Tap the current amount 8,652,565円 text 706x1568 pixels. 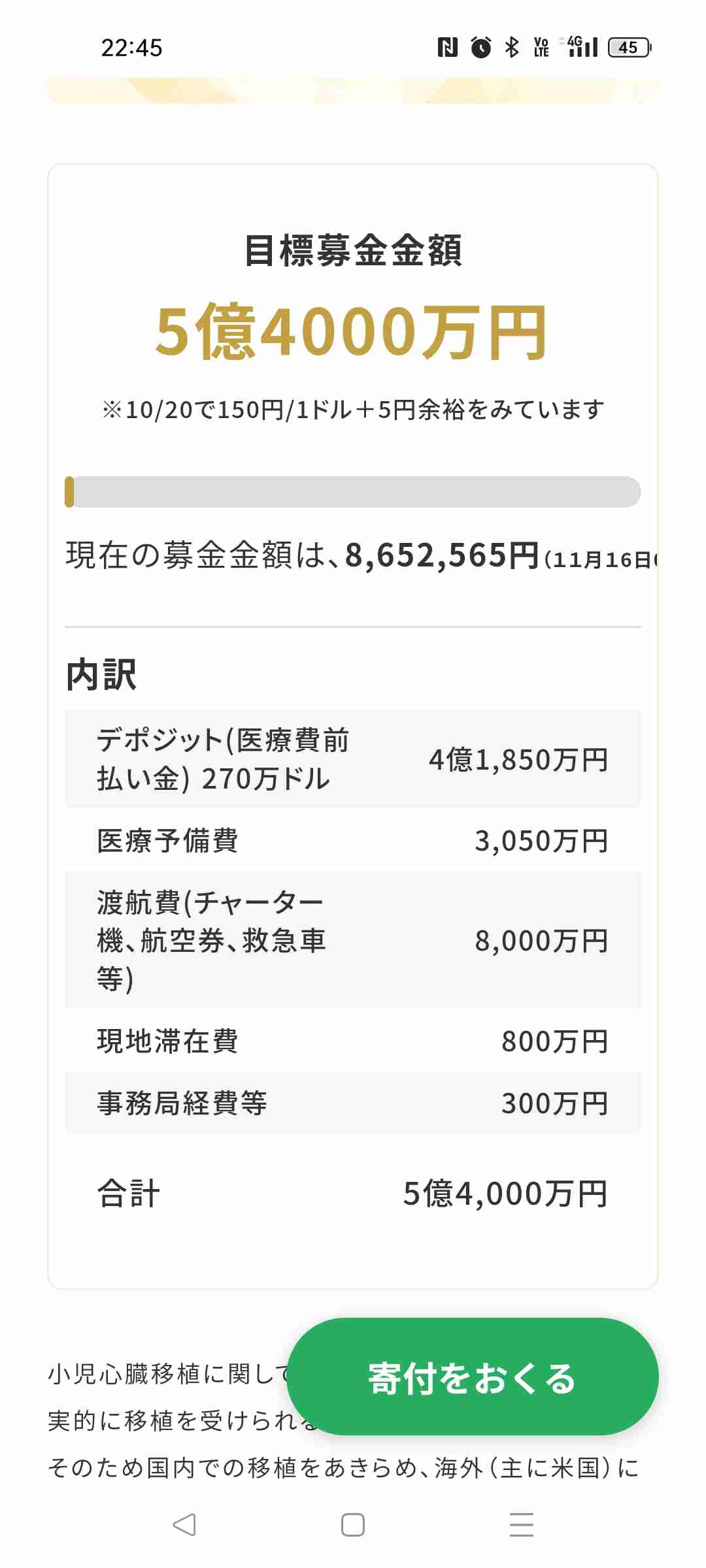pos(442,556)
